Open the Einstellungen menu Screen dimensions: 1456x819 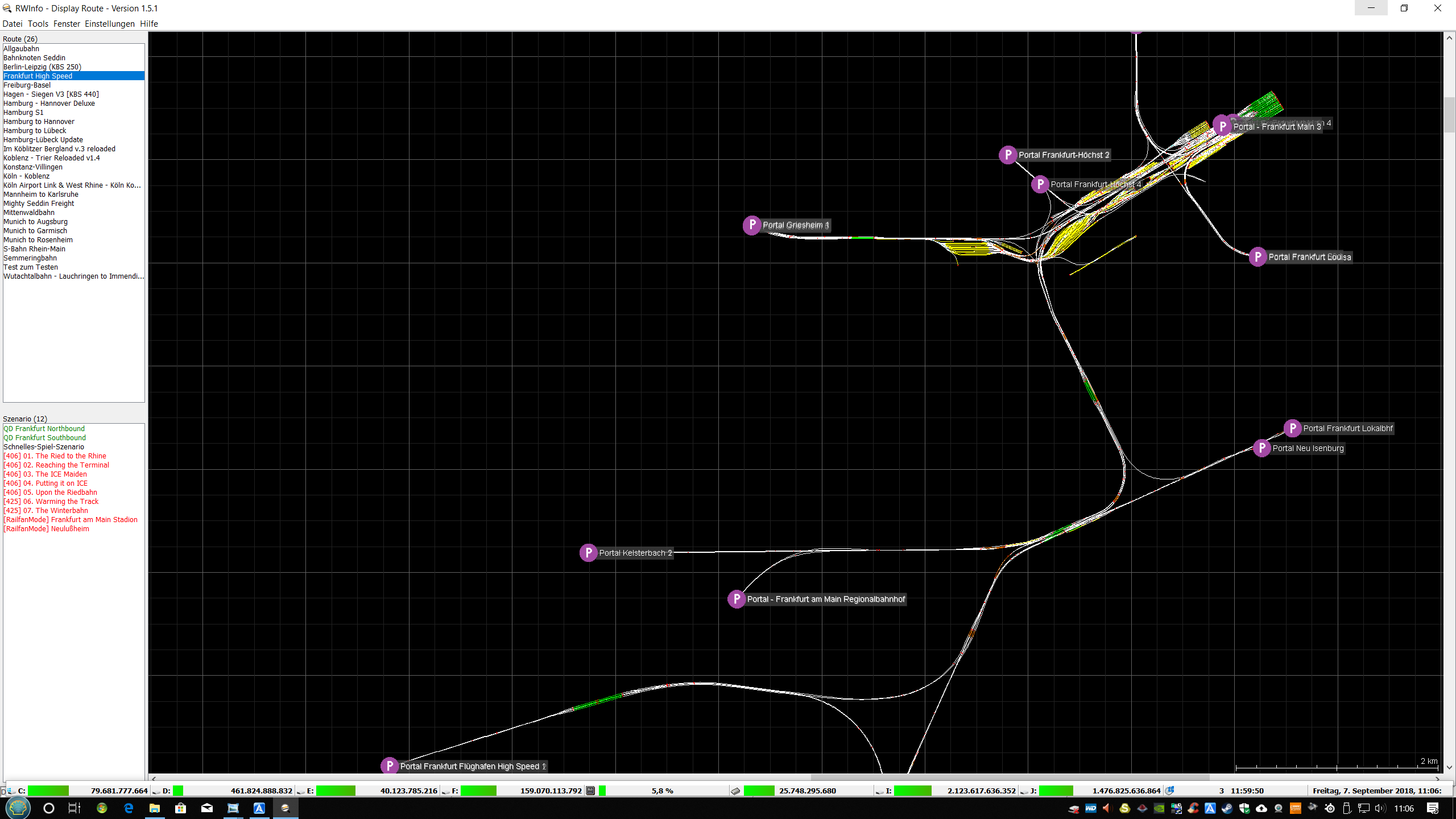point(109,24)
